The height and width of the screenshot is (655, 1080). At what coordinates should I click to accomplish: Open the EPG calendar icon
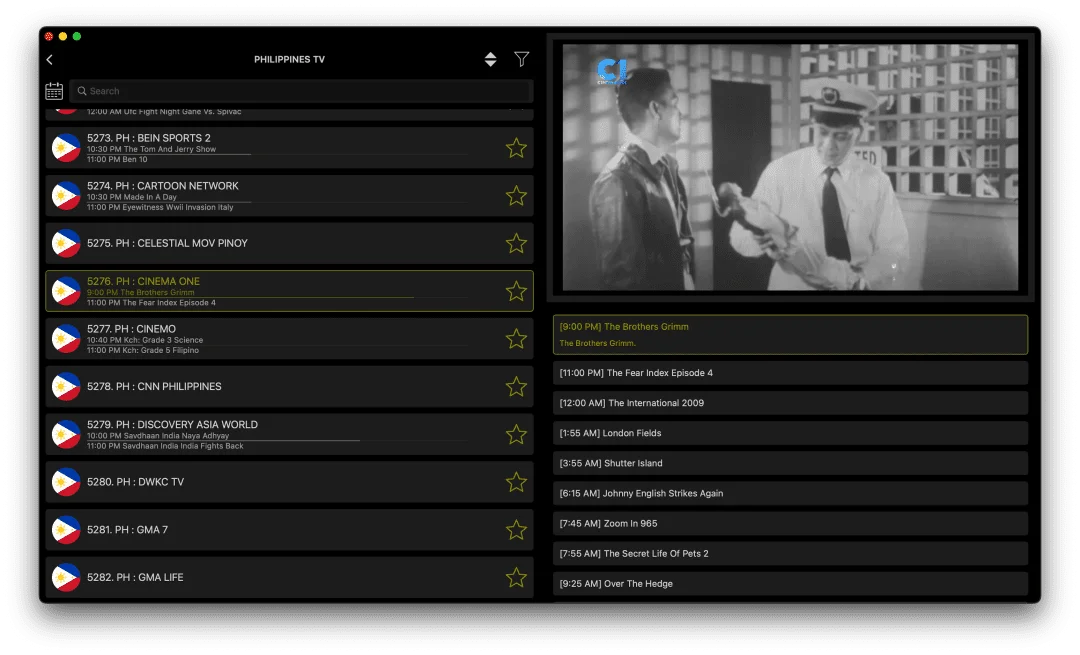click(54, 91)
